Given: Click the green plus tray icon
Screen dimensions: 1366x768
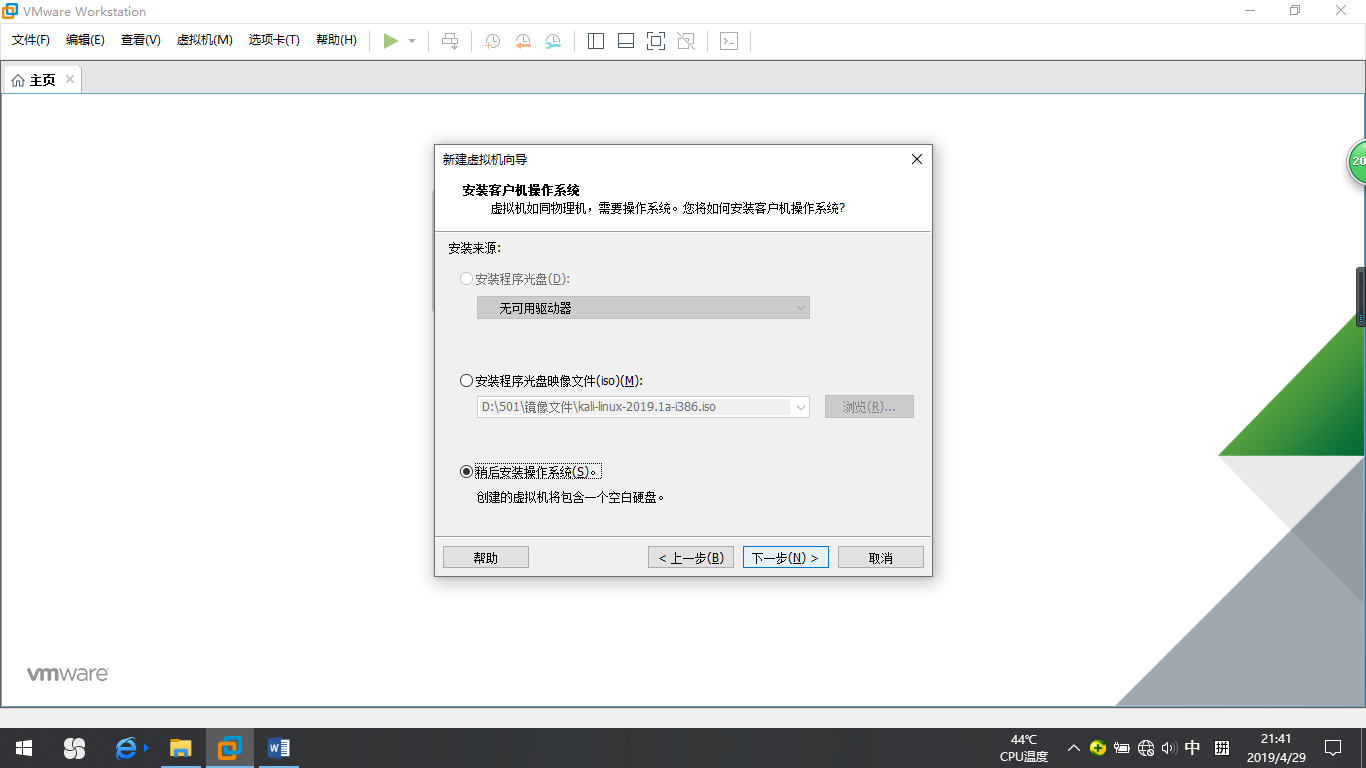Looking at the screenshot, I should [x=1098, y=748].
